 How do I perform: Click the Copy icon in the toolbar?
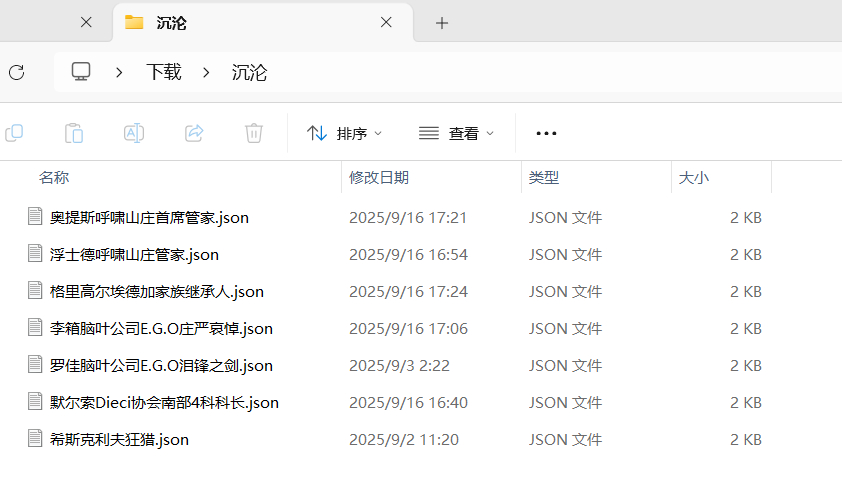click(x=14, y=133)
